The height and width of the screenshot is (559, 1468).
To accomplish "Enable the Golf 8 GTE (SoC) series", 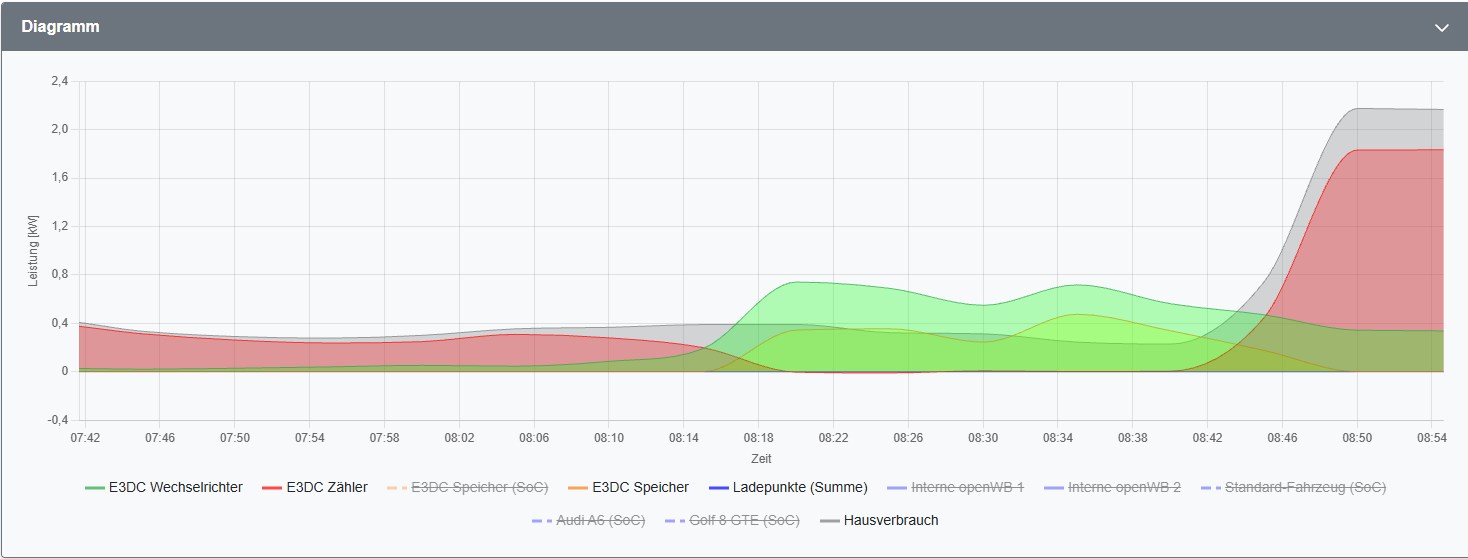I will tap(732, 521).
